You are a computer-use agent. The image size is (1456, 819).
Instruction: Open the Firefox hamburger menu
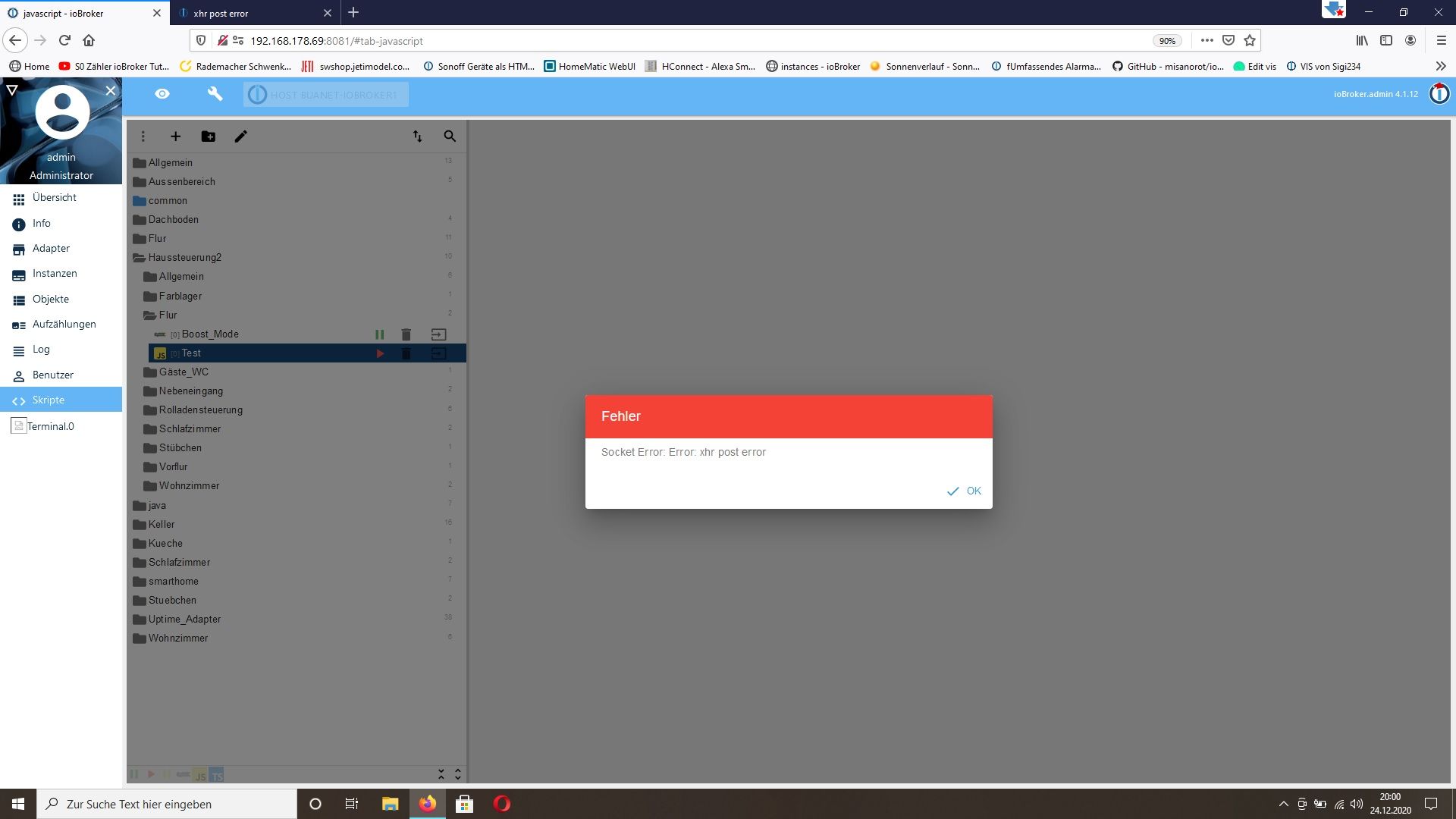(1441, 40)
